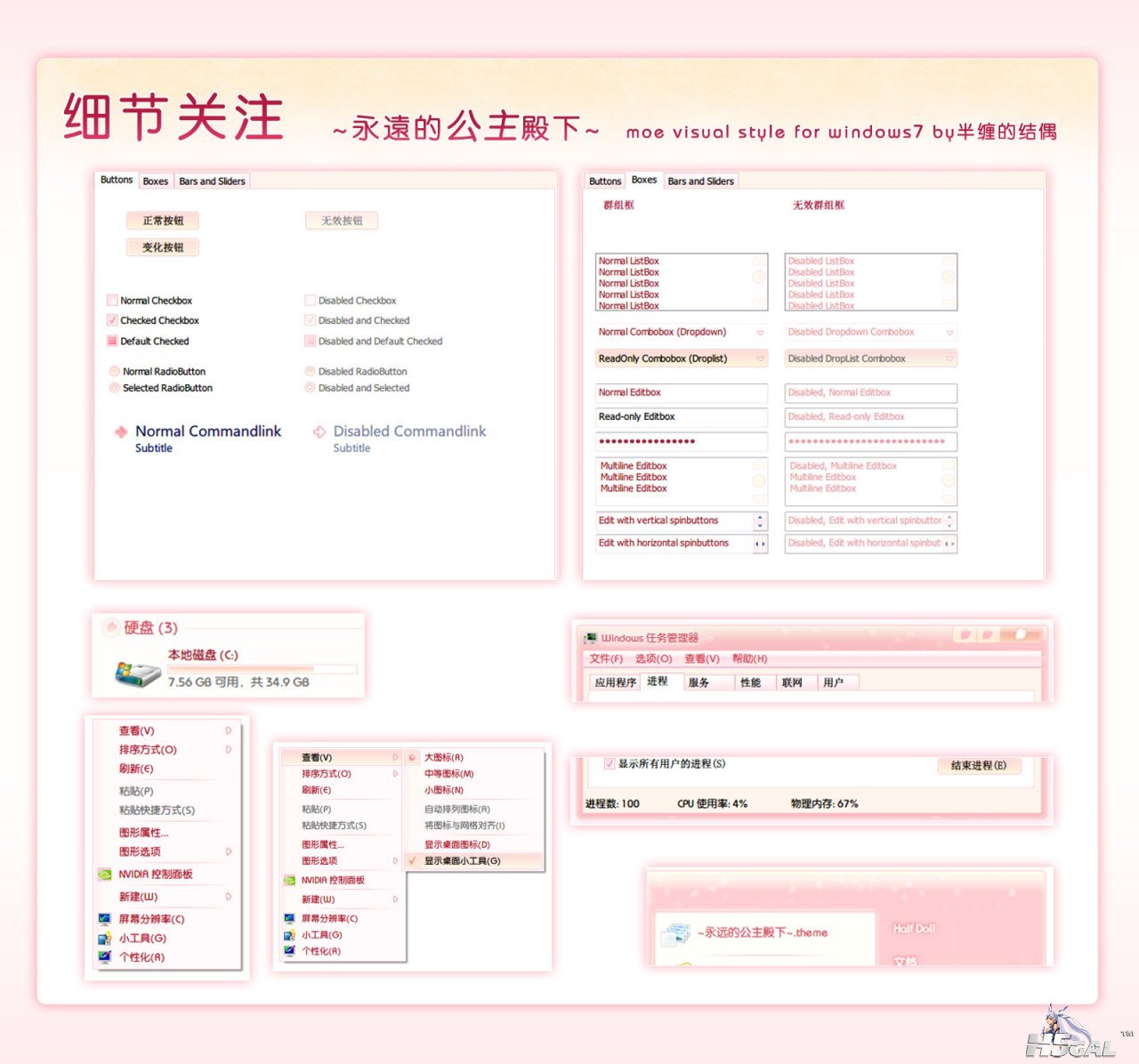Tick the Normal Checkbox
The image size is (1139, 1064).
coord(112,301)
